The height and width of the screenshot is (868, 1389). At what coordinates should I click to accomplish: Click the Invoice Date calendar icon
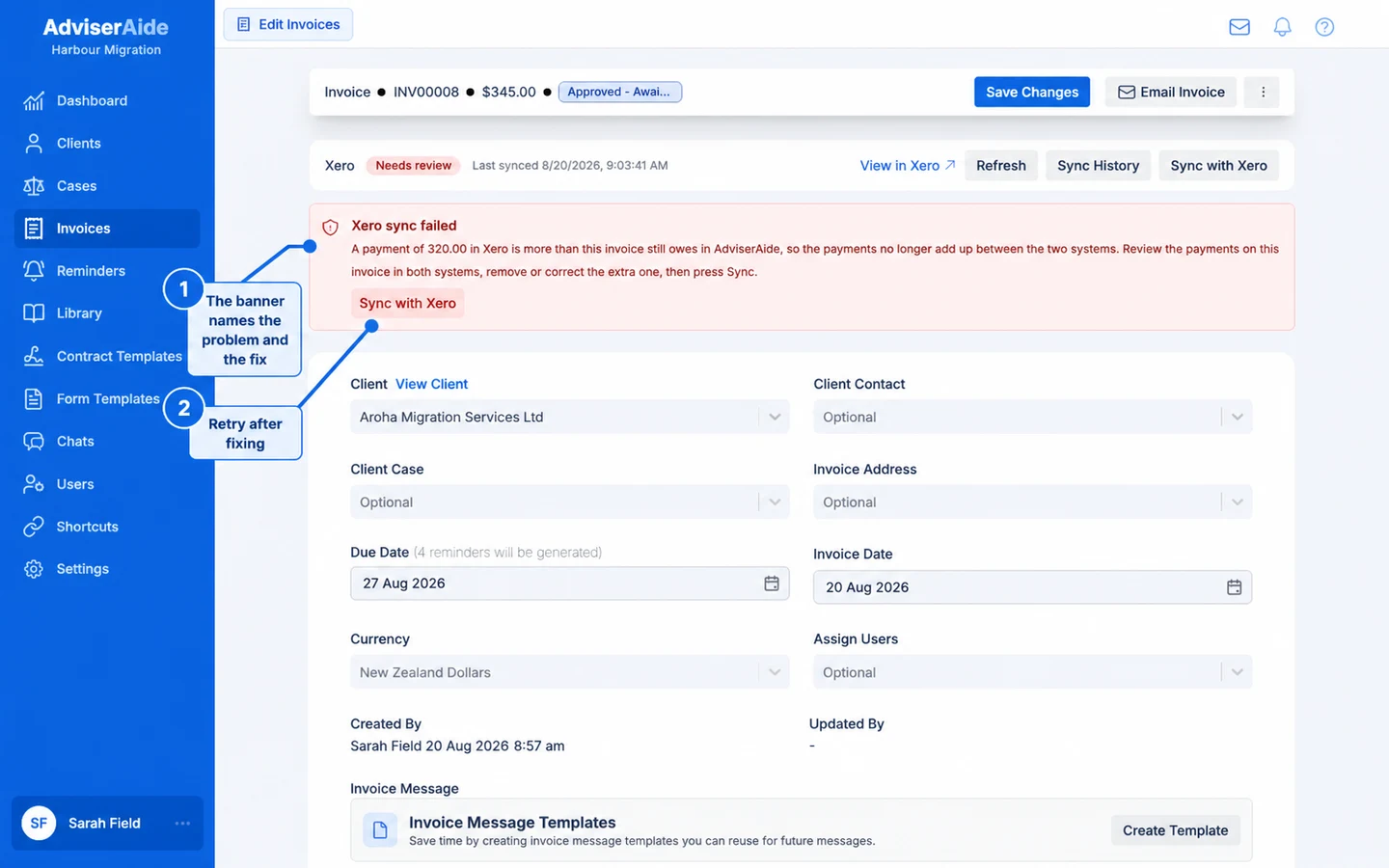pos(1234,587)
